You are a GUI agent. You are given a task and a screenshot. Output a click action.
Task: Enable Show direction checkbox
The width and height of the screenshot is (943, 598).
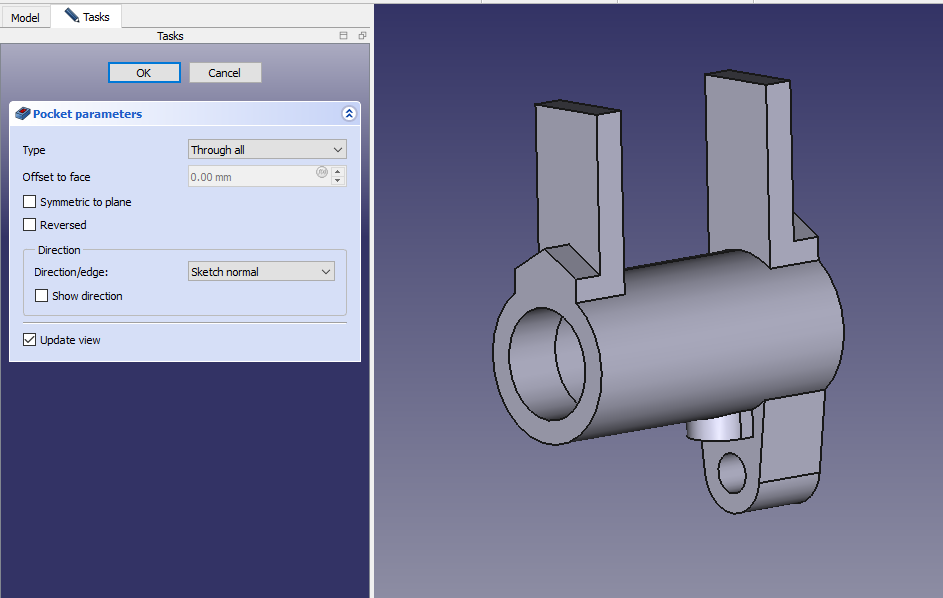click(42, 296)
